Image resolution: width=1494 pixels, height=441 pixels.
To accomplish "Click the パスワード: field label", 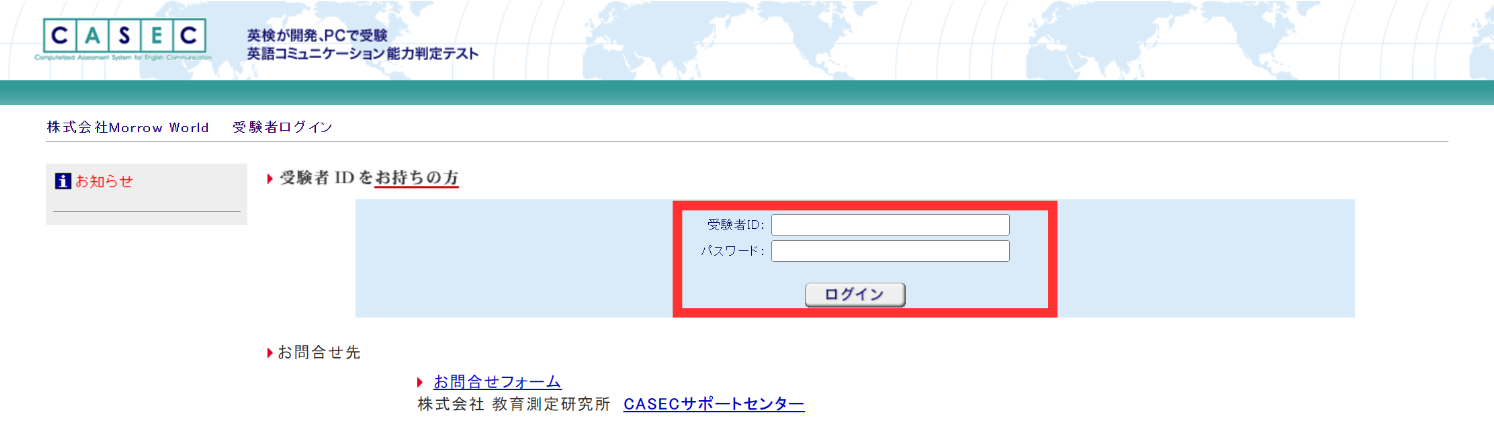I will coord(732,251).
